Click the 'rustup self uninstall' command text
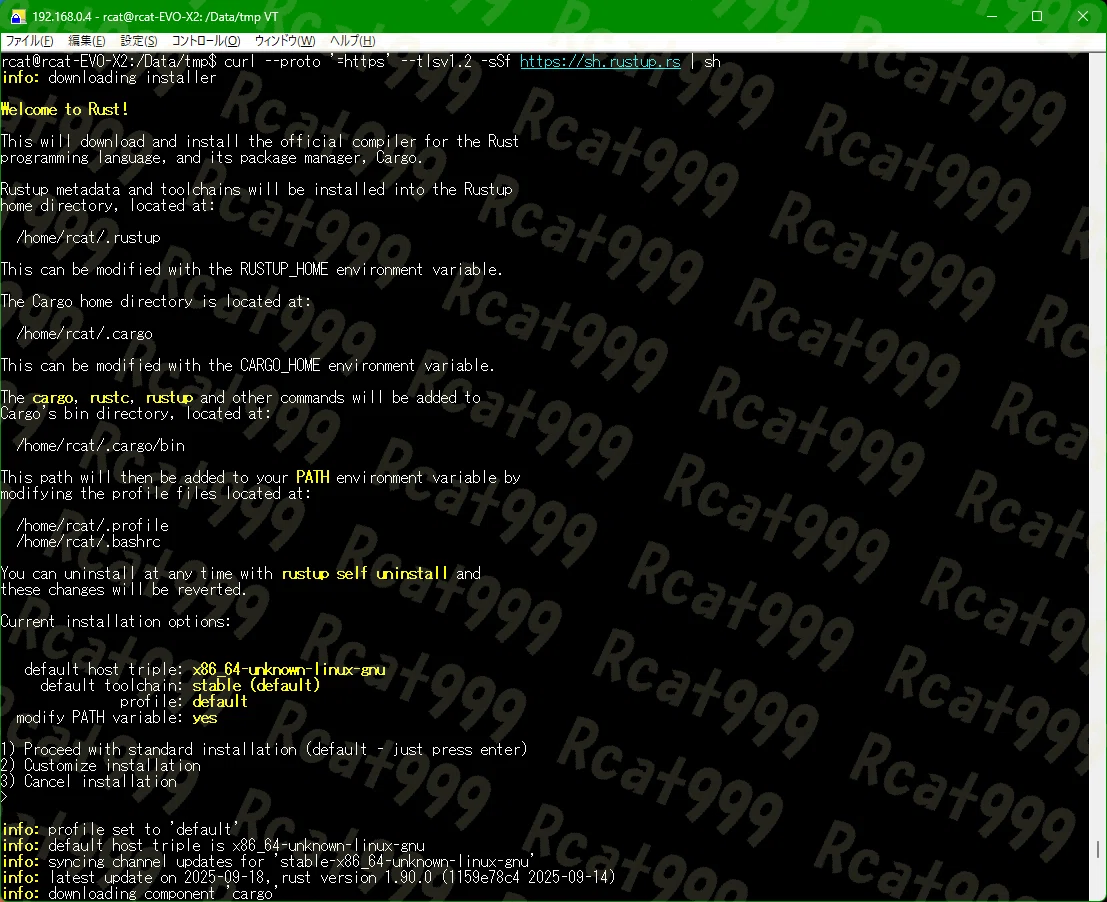This screenshot has height=902, width=1107. click(364, 573)
